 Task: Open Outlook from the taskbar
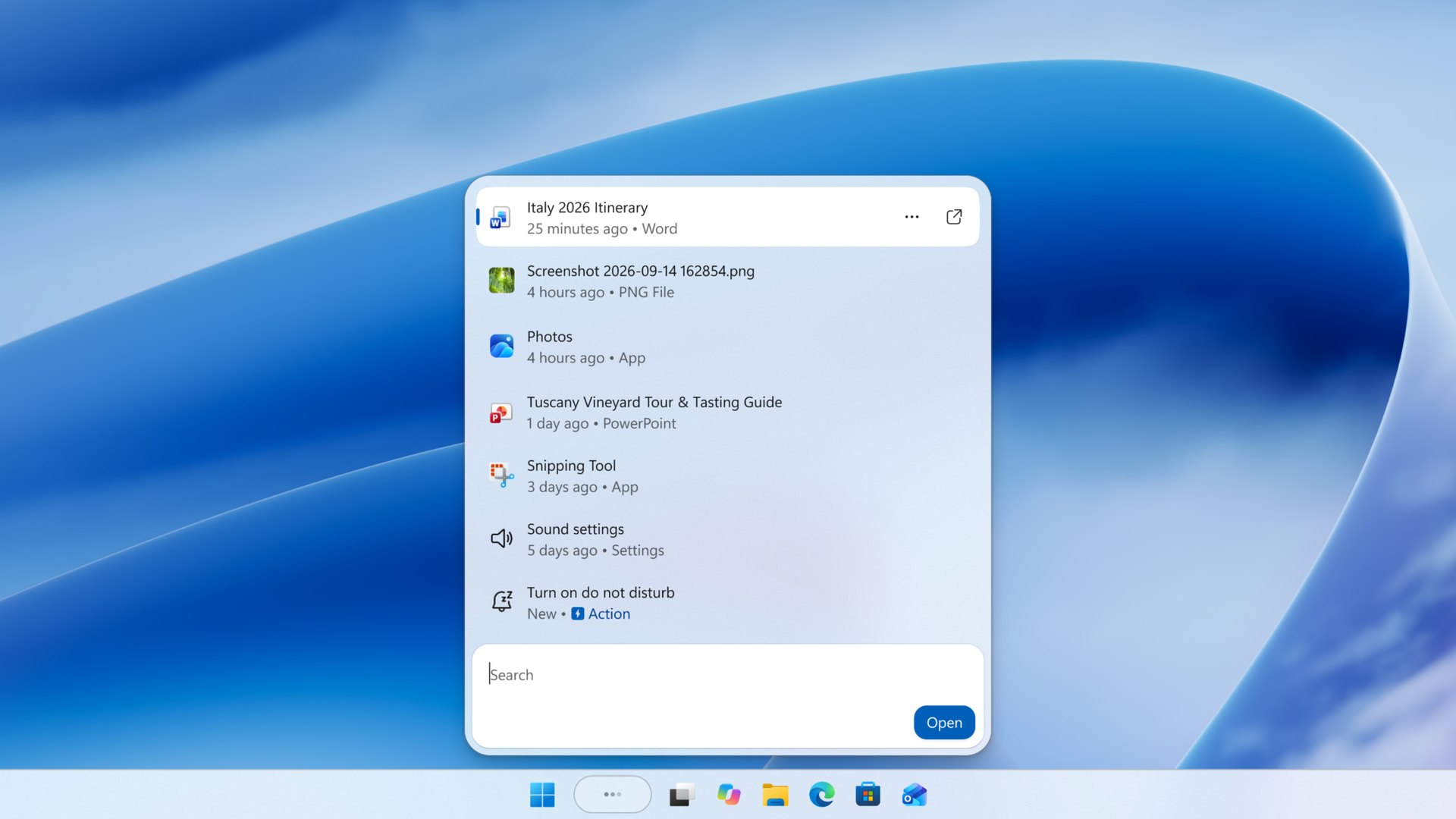(915, 795)
